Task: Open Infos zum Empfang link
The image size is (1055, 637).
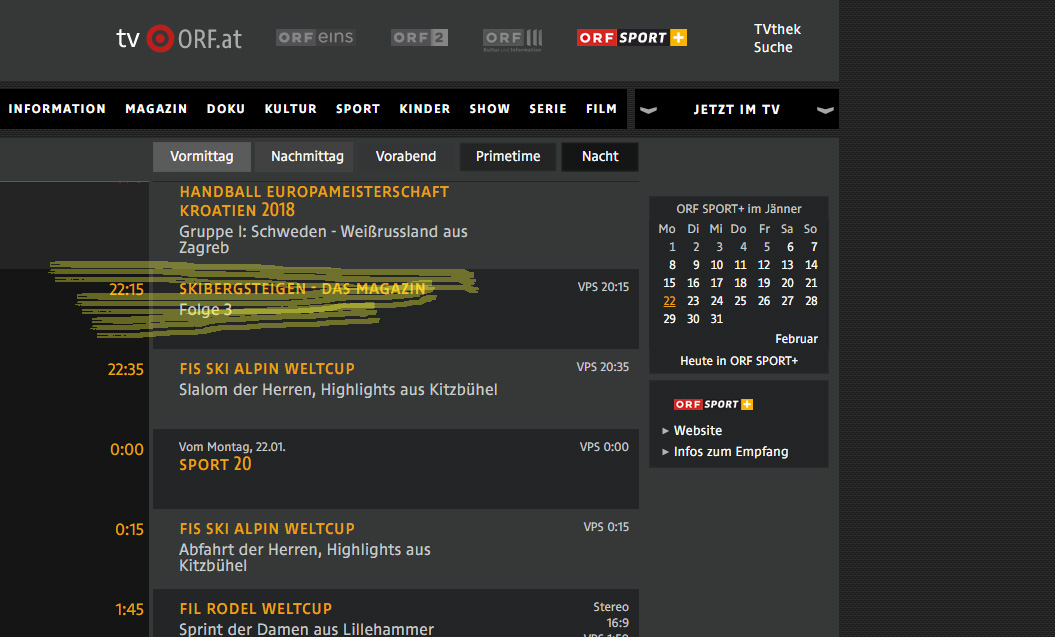Action: tap(731, 452)
